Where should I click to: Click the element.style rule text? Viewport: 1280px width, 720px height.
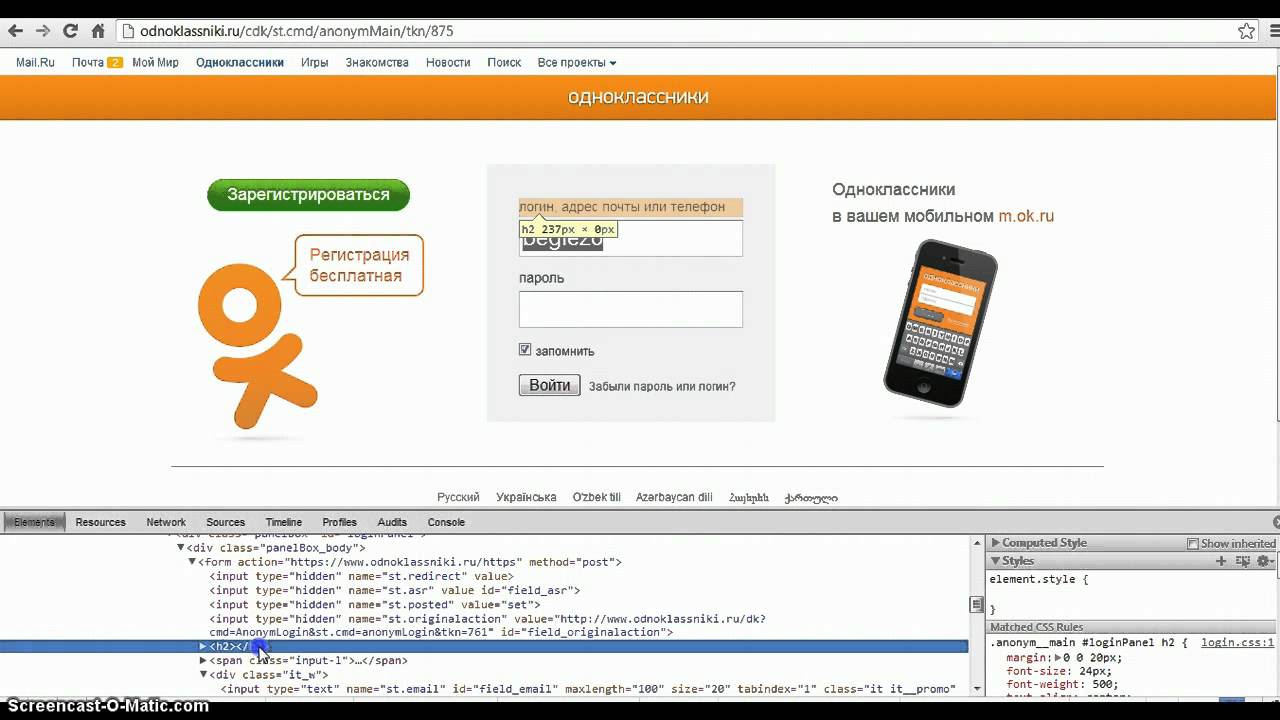coord(1038,579)
